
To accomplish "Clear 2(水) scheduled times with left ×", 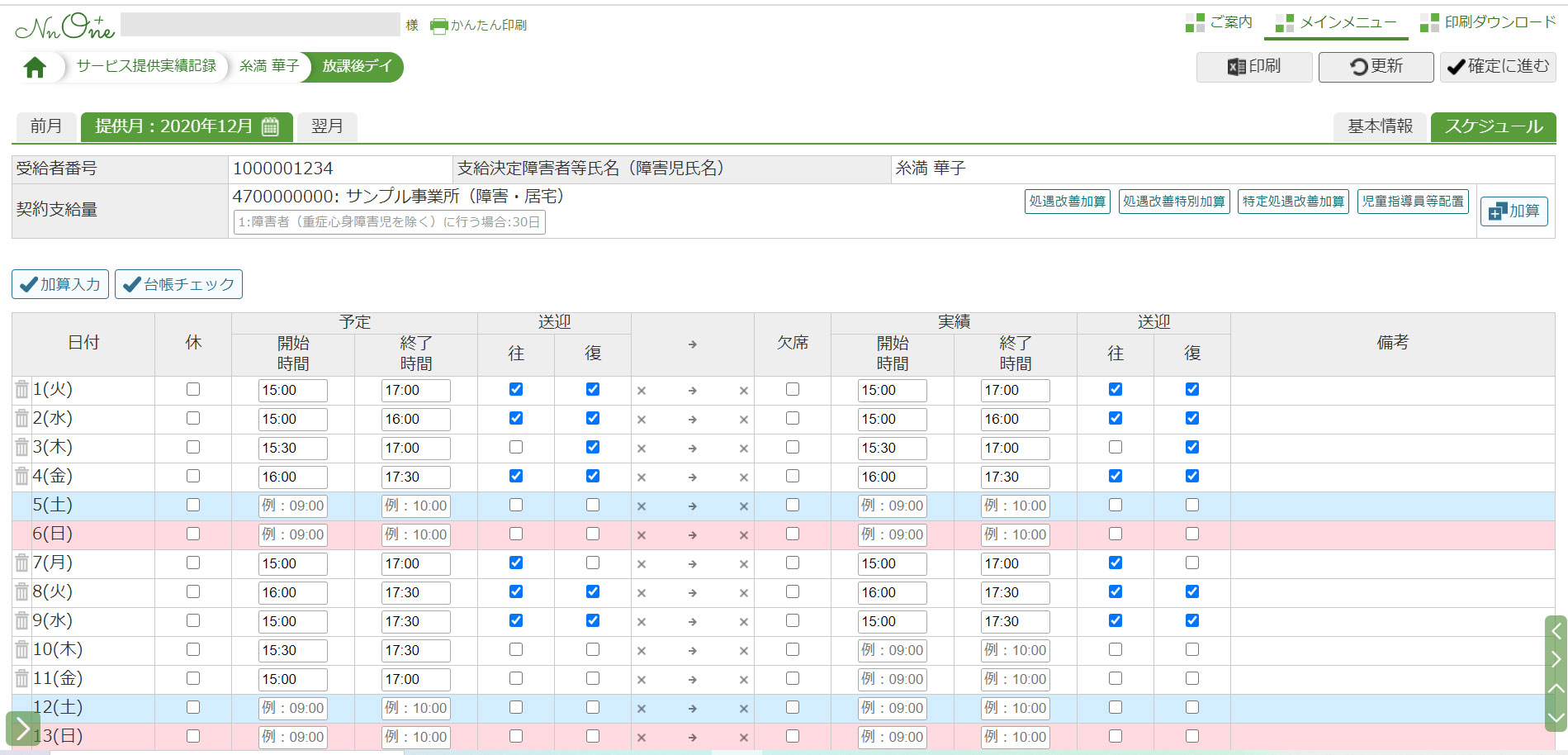I will click(641, 420).
